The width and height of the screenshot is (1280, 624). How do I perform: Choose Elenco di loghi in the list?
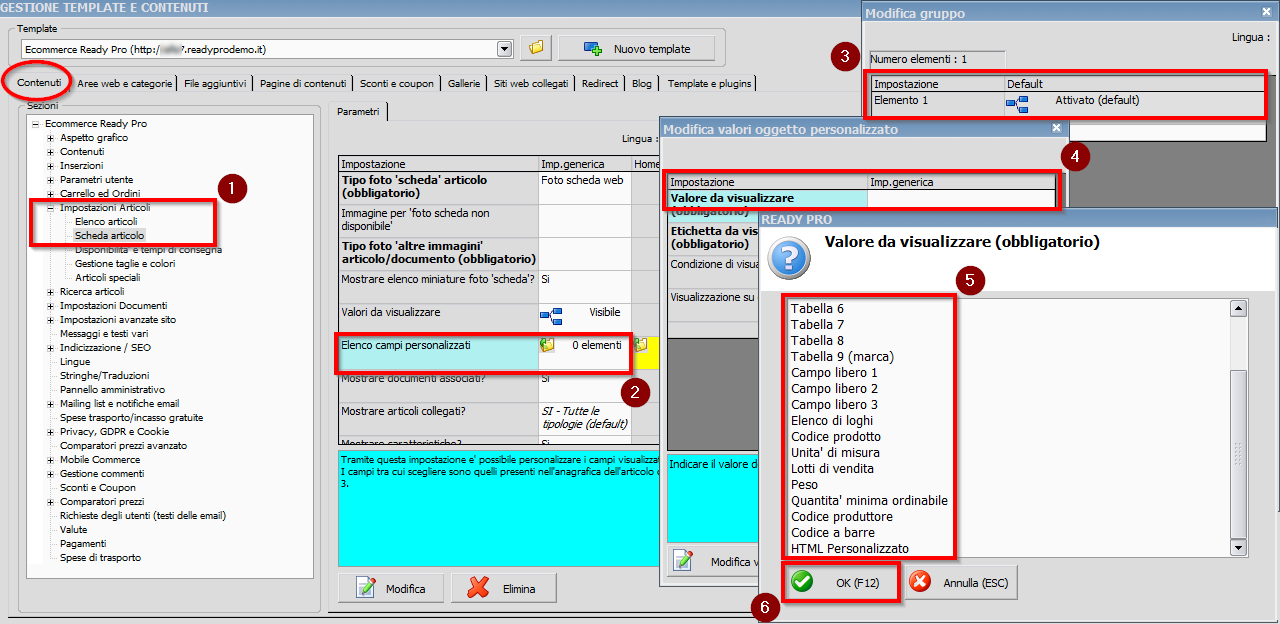click(831, 421)
